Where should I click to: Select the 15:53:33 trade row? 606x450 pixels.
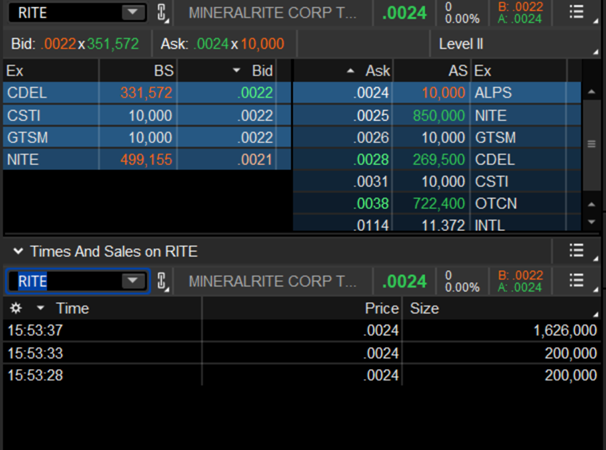pos(301,353)
